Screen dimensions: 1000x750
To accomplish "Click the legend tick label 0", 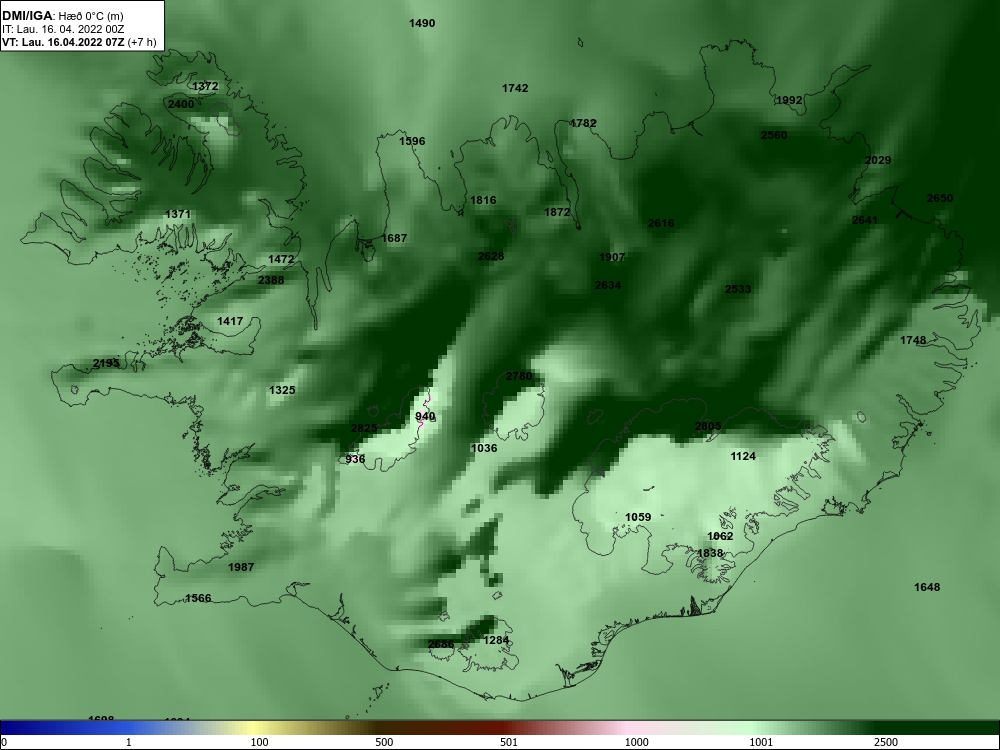I will [4, 742].
